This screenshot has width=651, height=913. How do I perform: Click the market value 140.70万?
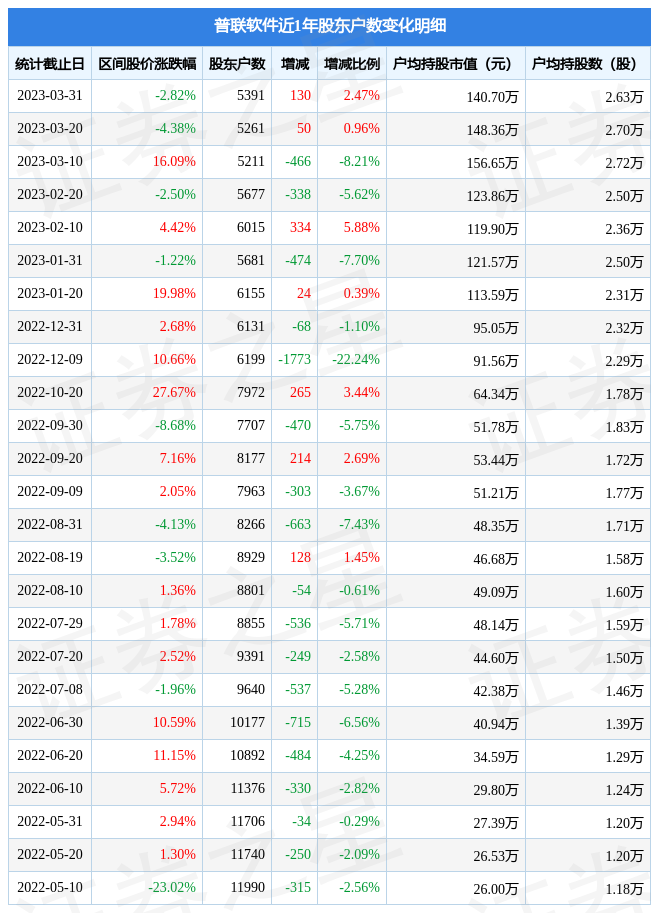coord(492,97)
